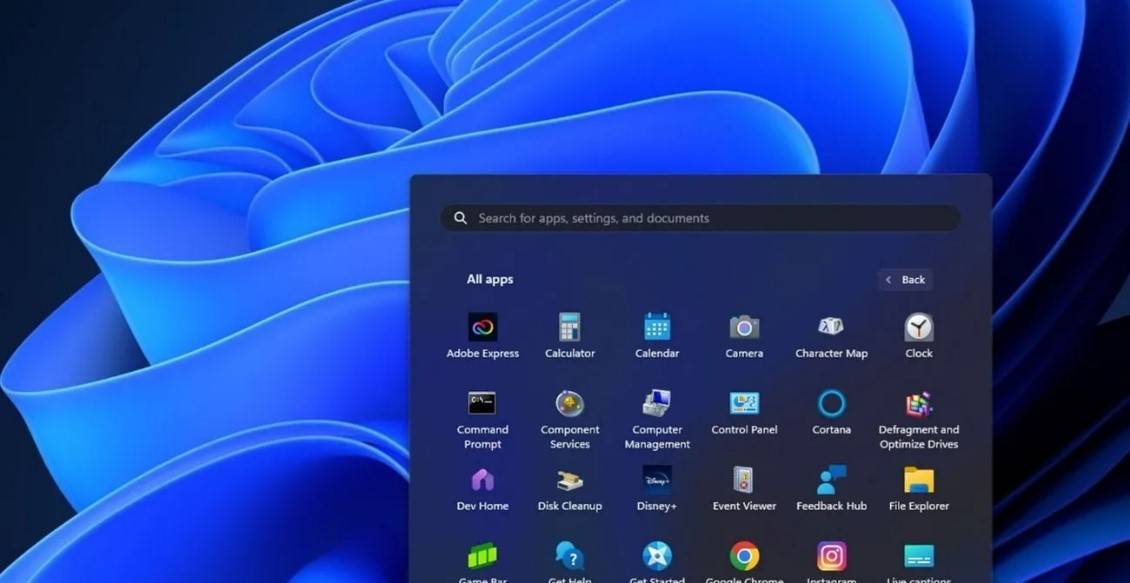Open Defragment and Optimize Drives
The image size is (1130, 583).
pyautogui.click(x=918, y=404)
